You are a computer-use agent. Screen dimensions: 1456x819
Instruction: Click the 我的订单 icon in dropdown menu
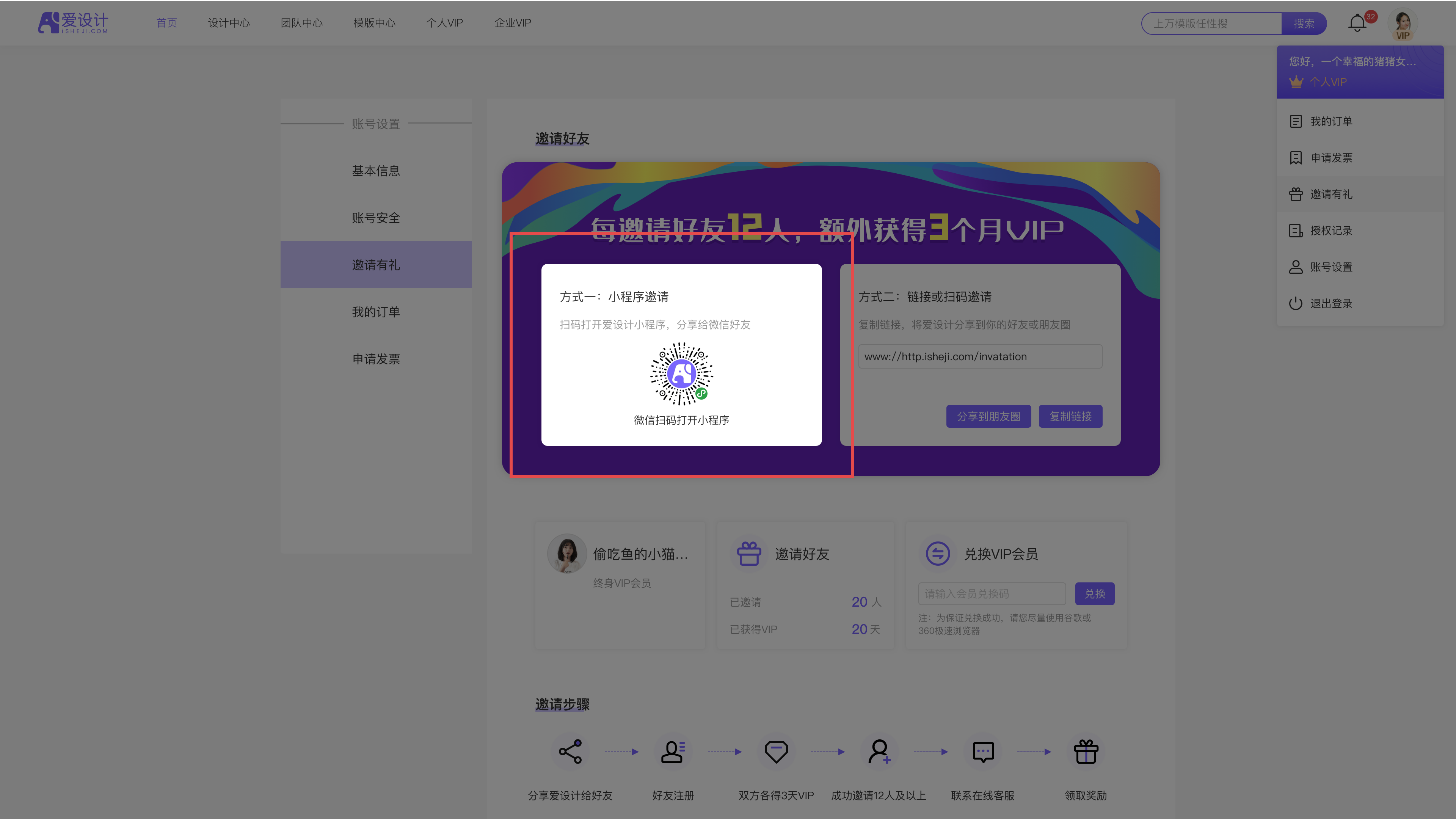click(1296, 121)
